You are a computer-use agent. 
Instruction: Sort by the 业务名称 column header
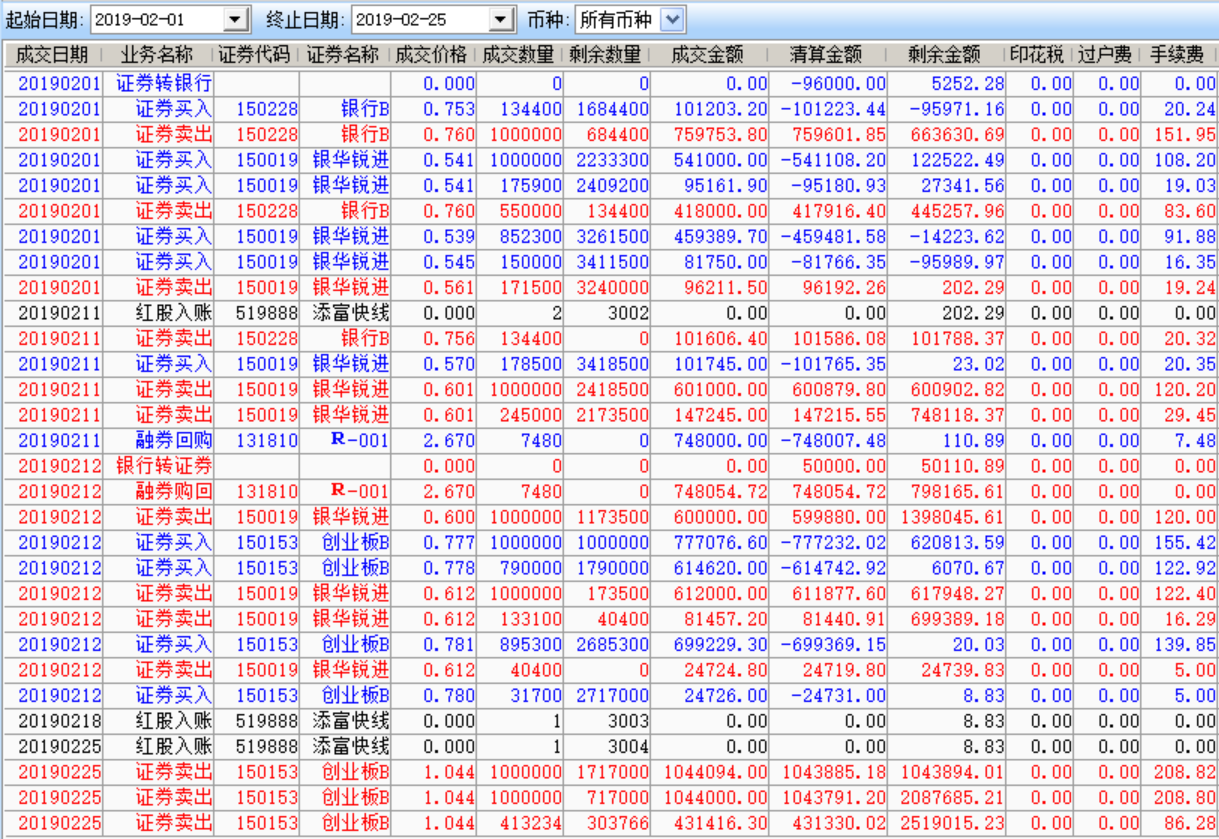(x=158, y=55)
